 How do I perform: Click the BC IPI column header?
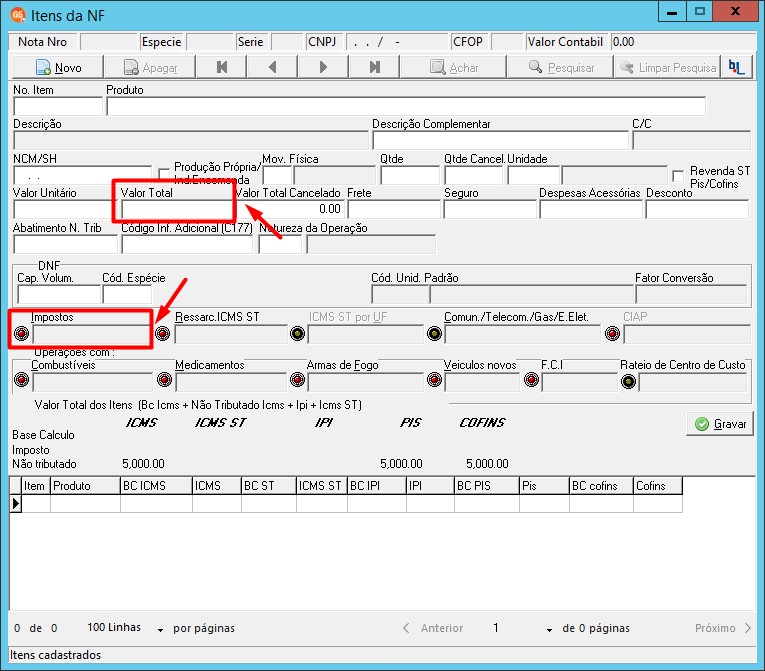coord(377,486)
